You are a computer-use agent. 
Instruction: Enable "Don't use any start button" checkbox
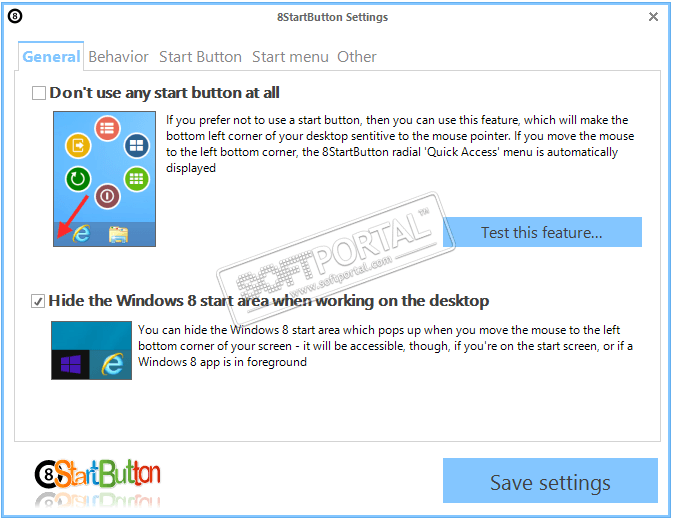[x=39, y=93]
